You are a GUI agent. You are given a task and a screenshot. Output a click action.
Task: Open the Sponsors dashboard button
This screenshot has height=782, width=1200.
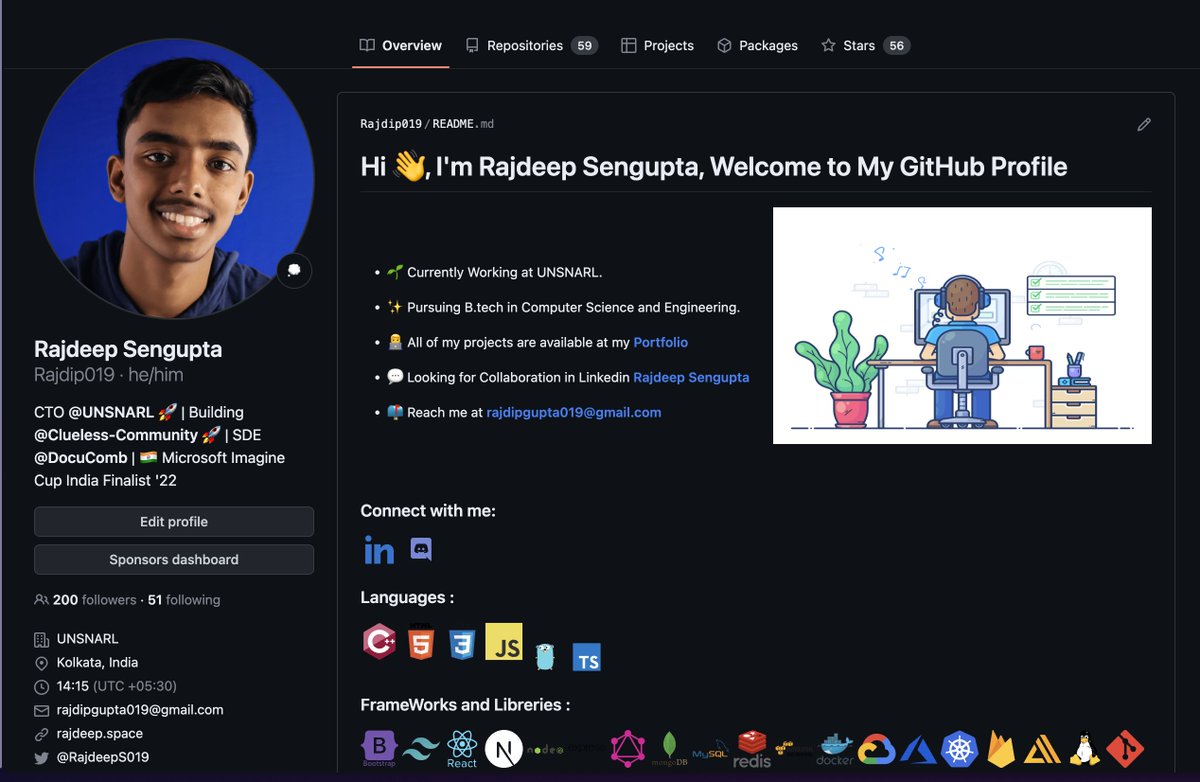pos(174,559)
